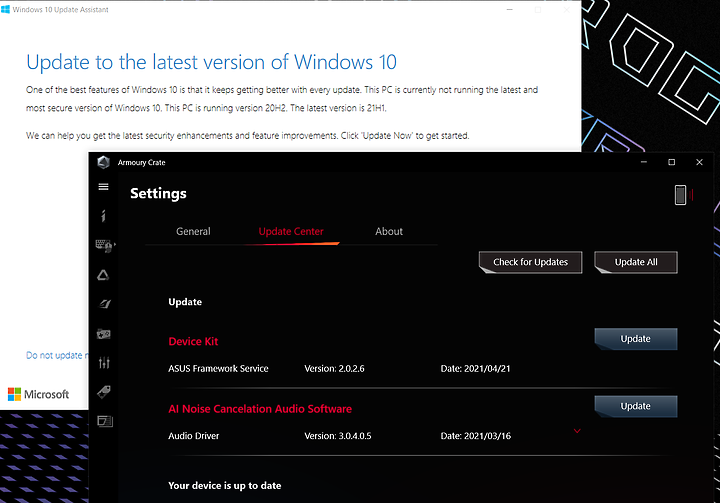Close the Armoury Crate window
The image size is (720, 503).
coord(699,162)
